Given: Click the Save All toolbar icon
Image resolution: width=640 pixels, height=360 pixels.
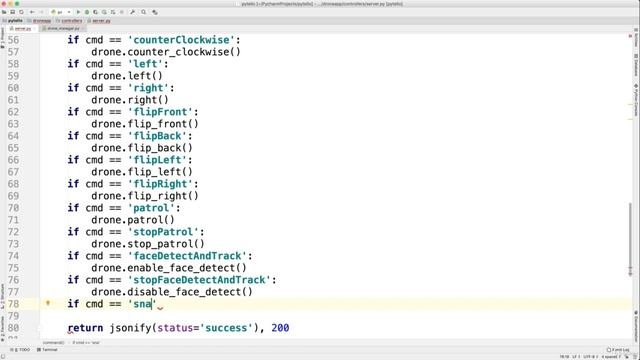Looking at the screenshot, I should (13, 12).
